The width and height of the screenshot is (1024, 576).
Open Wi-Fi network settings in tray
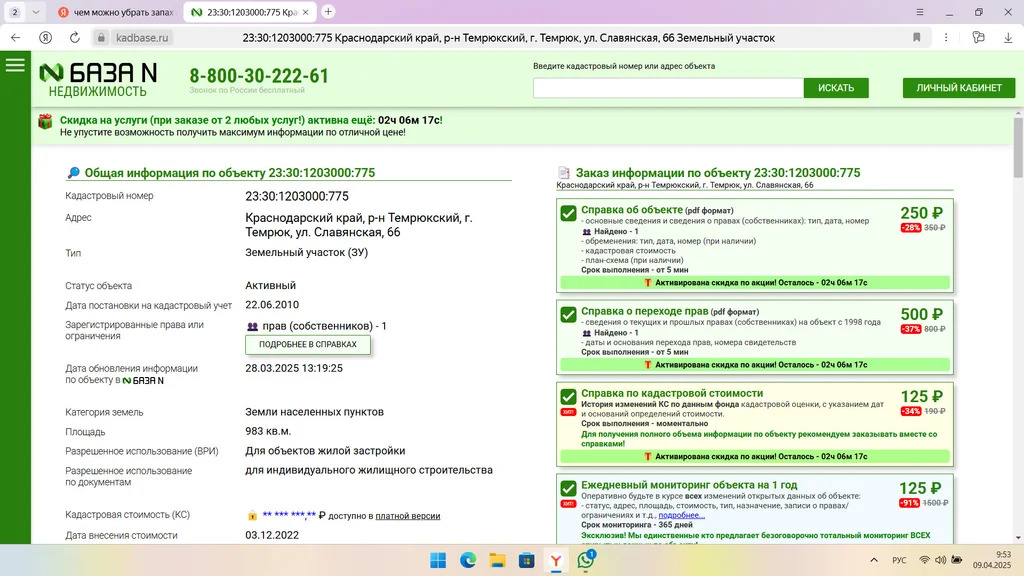[x=924, y=560]
